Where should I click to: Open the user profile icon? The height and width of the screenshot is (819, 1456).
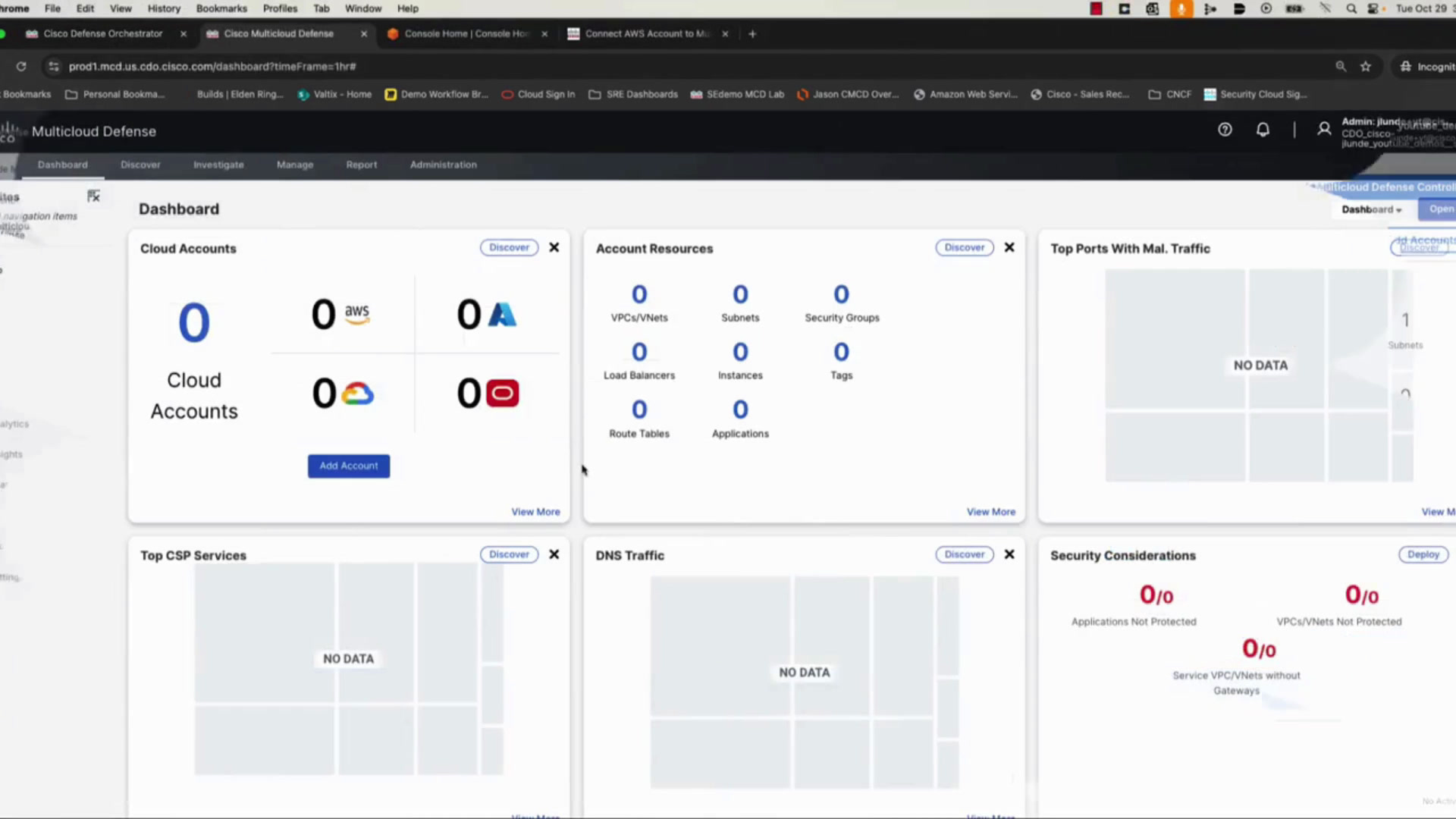1324,130
